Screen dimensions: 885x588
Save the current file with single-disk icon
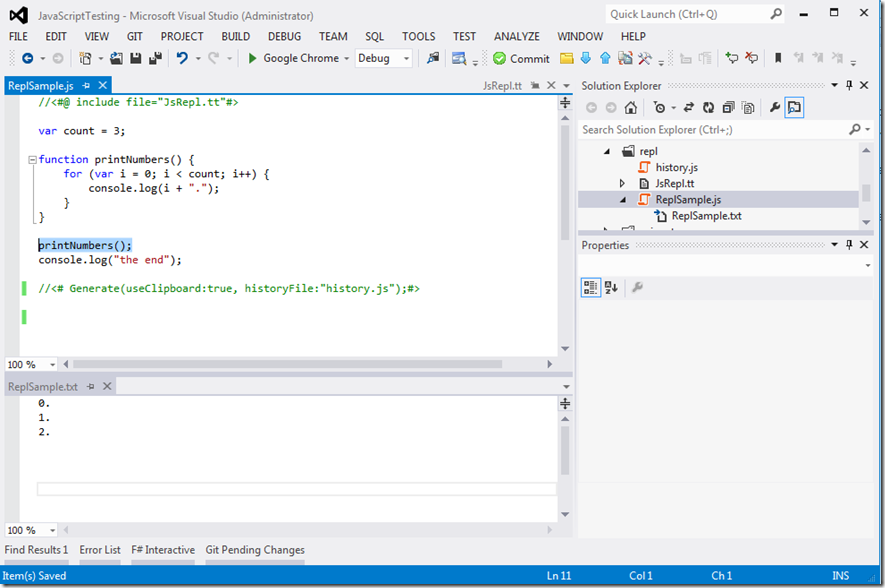point(135,58)
